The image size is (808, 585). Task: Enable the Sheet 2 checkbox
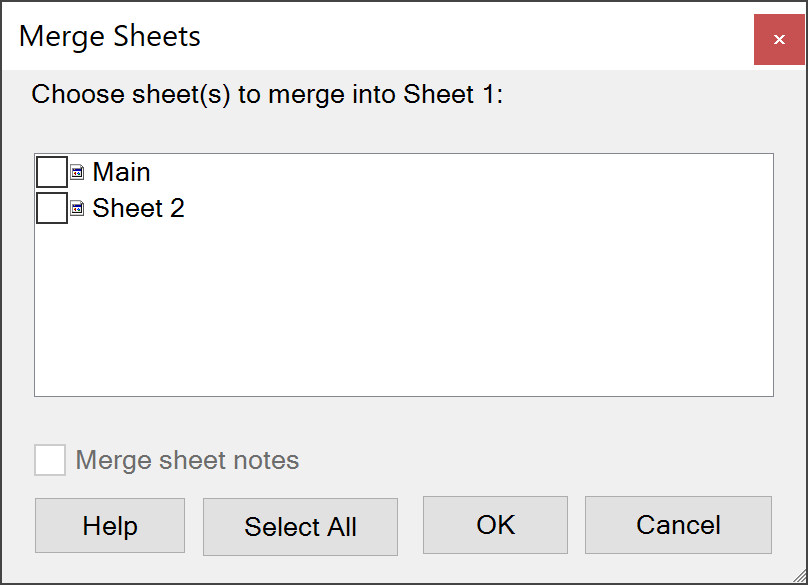coord(52,209)
